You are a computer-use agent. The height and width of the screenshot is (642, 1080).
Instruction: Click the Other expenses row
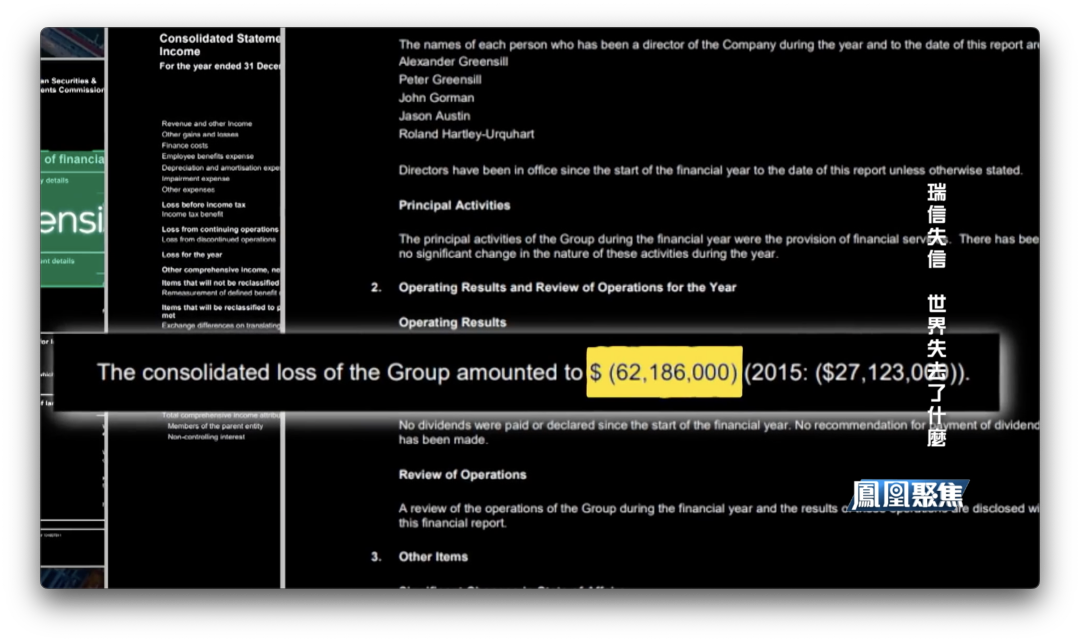pyautogui.click(x=188, y=189)
